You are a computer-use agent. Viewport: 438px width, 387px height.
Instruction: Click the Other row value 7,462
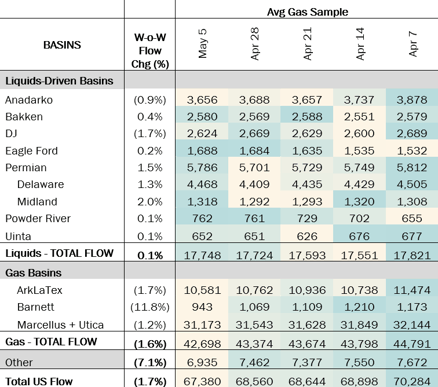[x=255, y=362]
